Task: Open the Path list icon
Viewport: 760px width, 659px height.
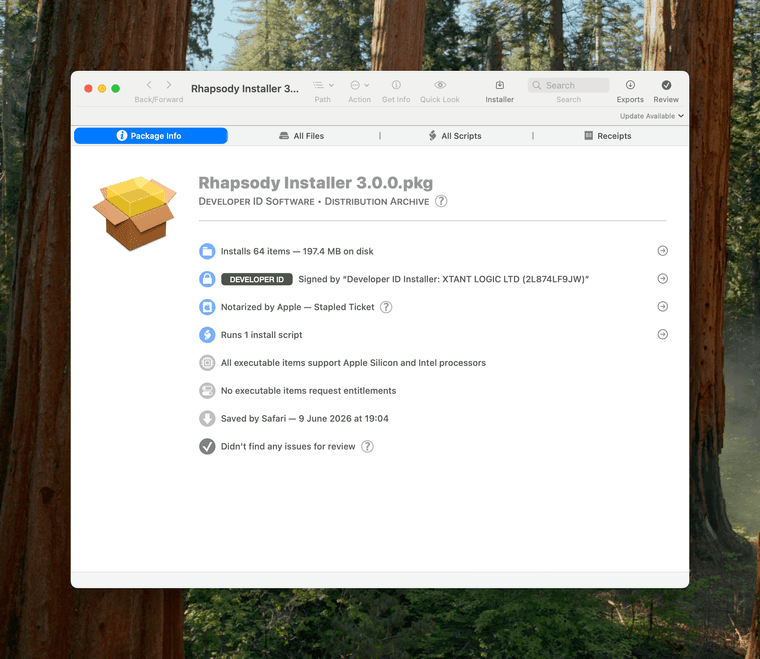Action: click(x=318, y=85)
